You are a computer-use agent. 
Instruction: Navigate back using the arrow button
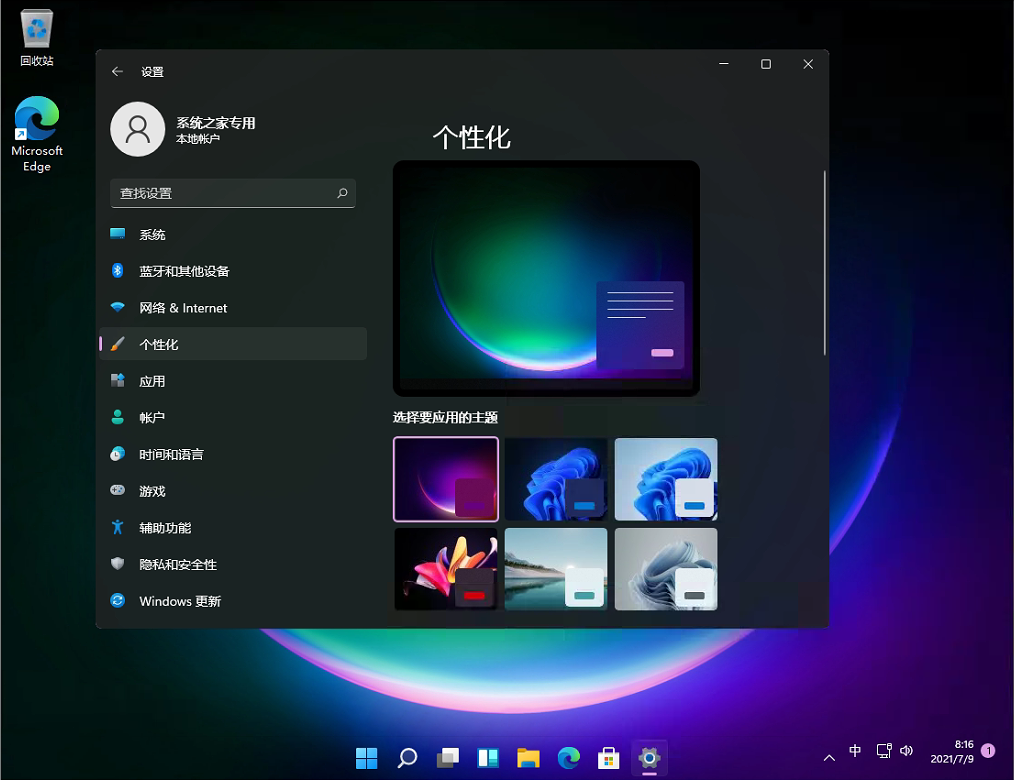(x=117, y=71)
